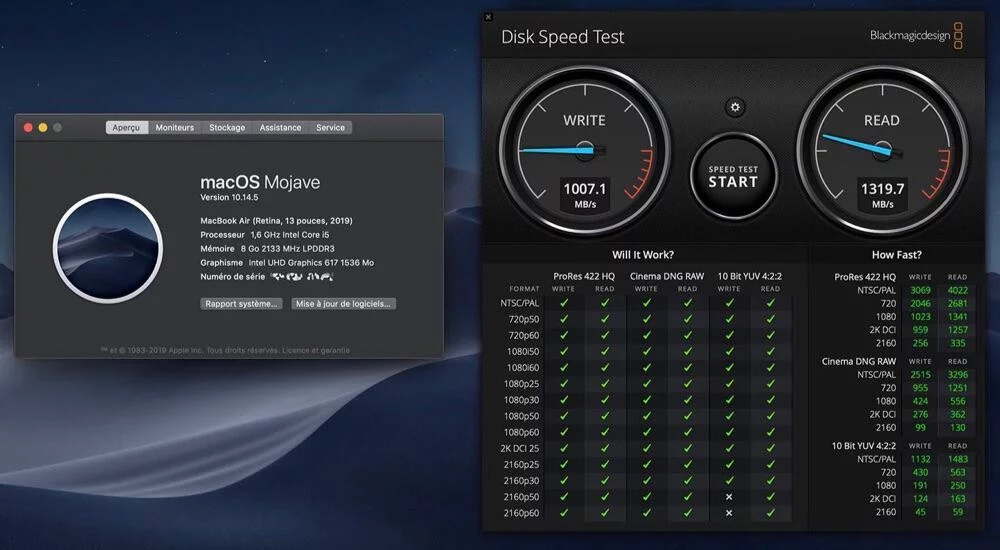This screenshot has height=550, width=1000.
Task: Click 1080i50 Cinema DNG RAW write checkmark
Action: coord(647,352)
